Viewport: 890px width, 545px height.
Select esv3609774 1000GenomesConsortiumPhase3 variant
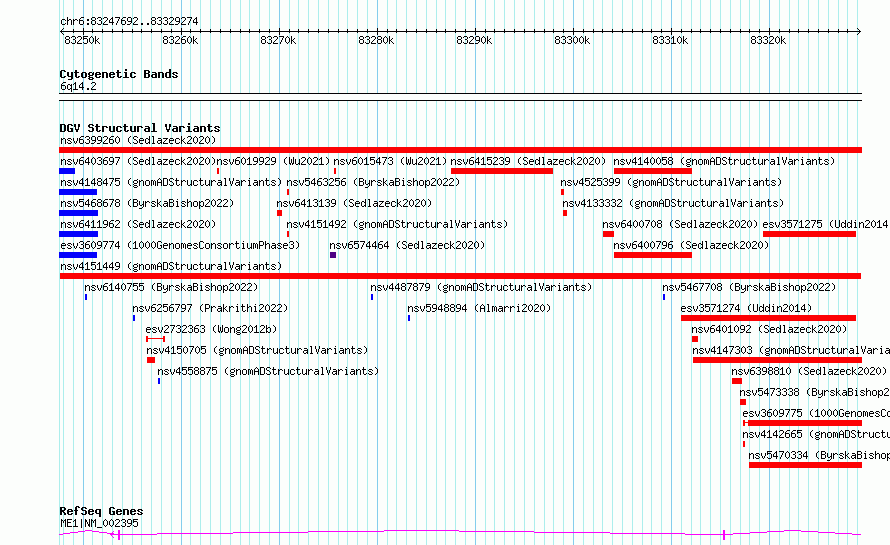click(x=180, y=245)
